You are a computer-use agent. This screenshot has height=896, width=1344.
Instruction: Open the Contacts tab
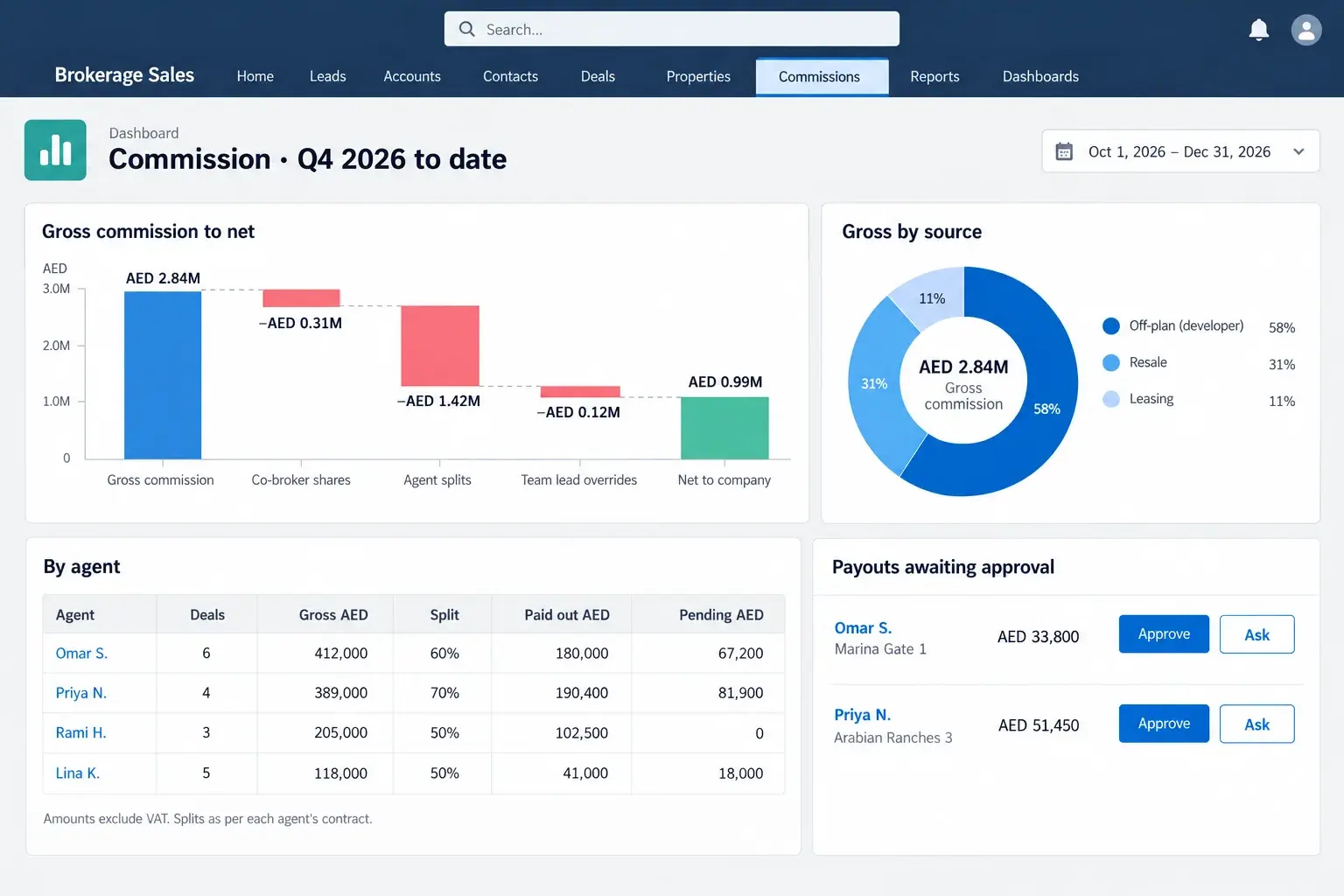click(x=510, y=76)
